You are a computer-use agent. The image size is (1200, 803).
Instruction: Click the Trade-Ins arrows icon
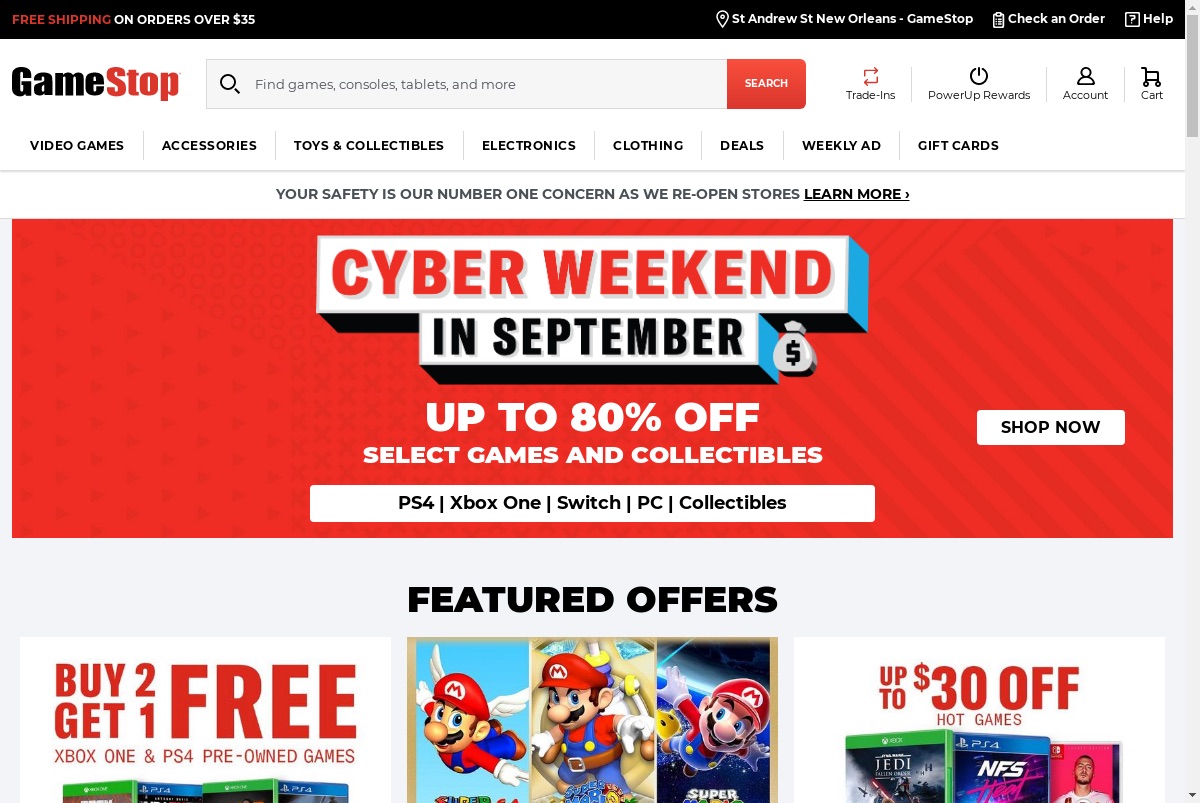[871, 76]
